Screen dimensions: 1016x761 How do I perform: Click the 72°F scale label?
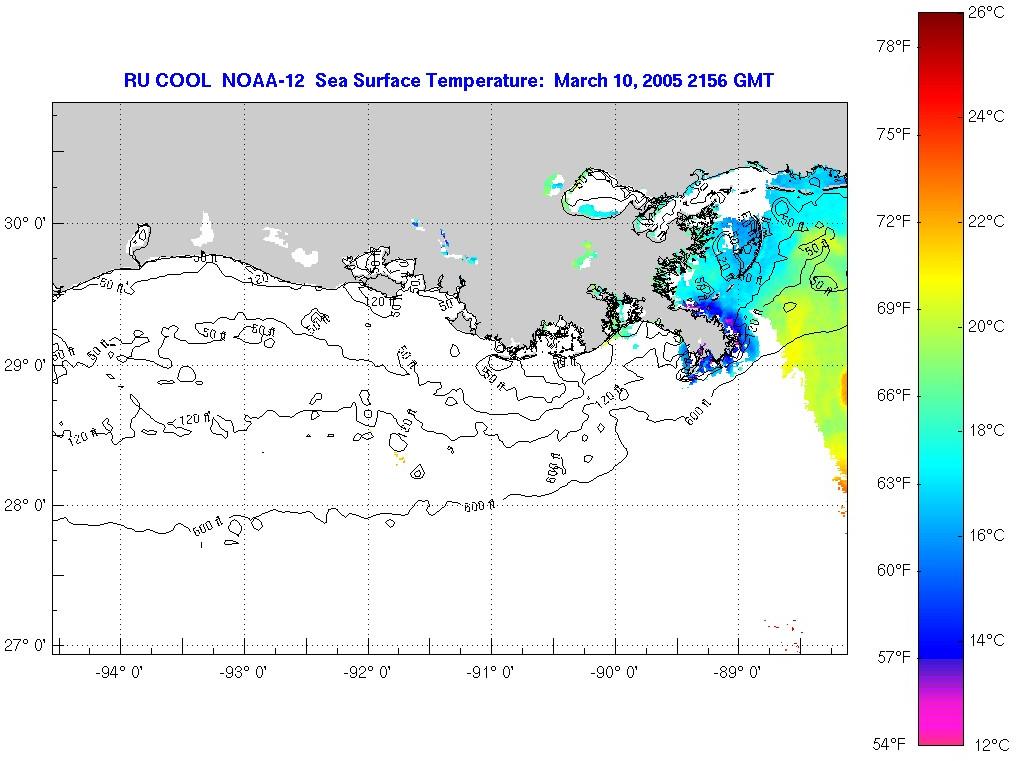click(x=893, y=222)
